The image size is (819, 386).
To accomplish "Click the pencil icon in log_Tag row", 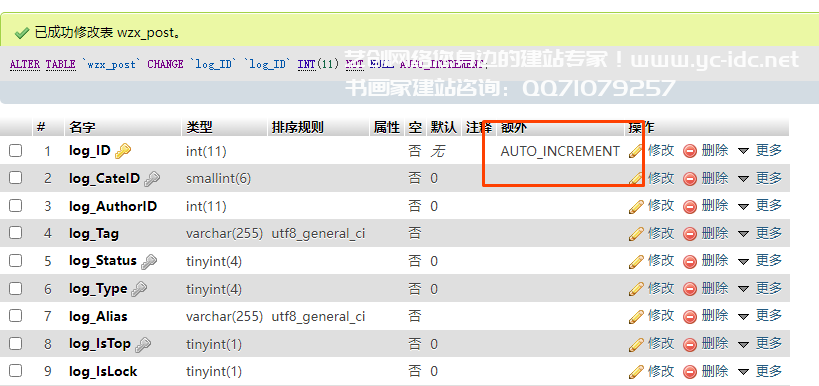I will (636, 234).
